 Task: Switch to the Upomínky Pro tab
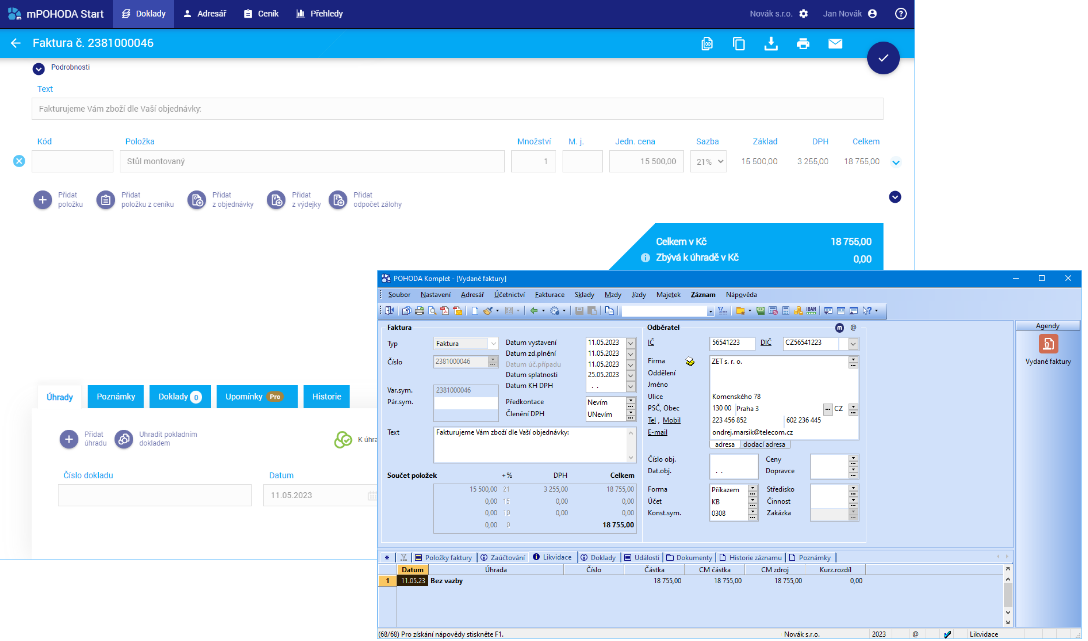pyautogui.click(x=257, y=397)
